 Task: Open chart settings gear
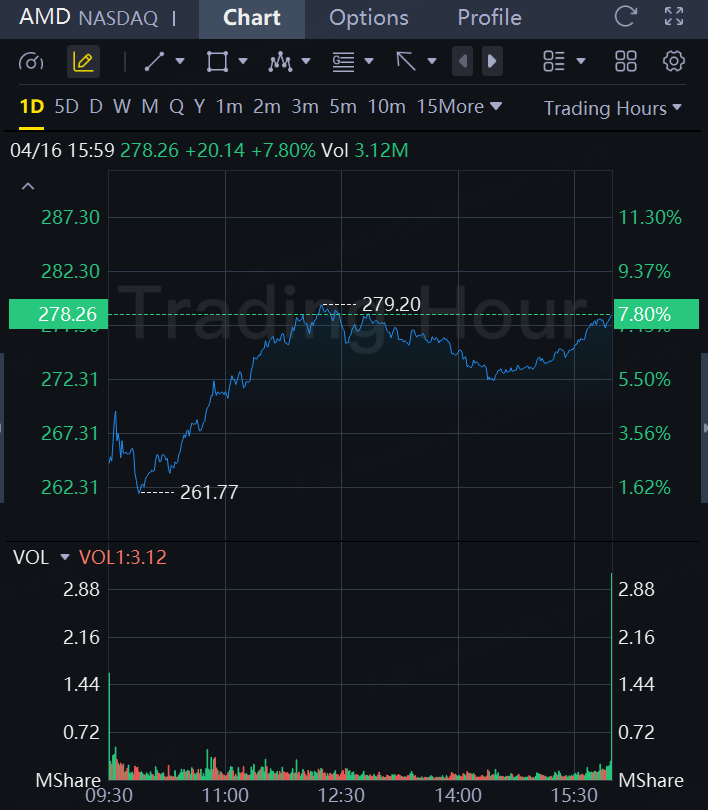click(x=674, y=61)
